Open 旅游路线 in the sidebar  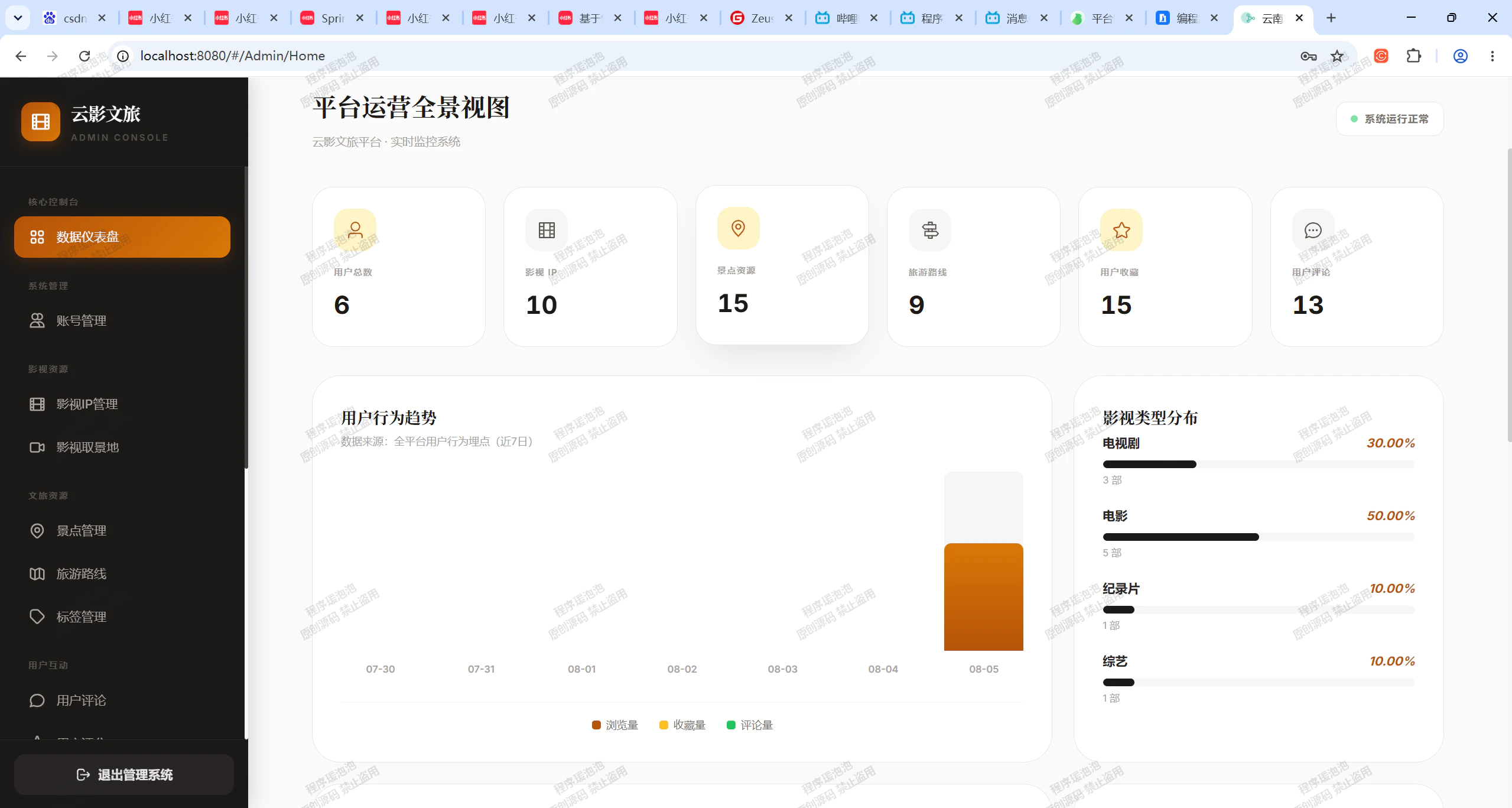click(122, 574)
